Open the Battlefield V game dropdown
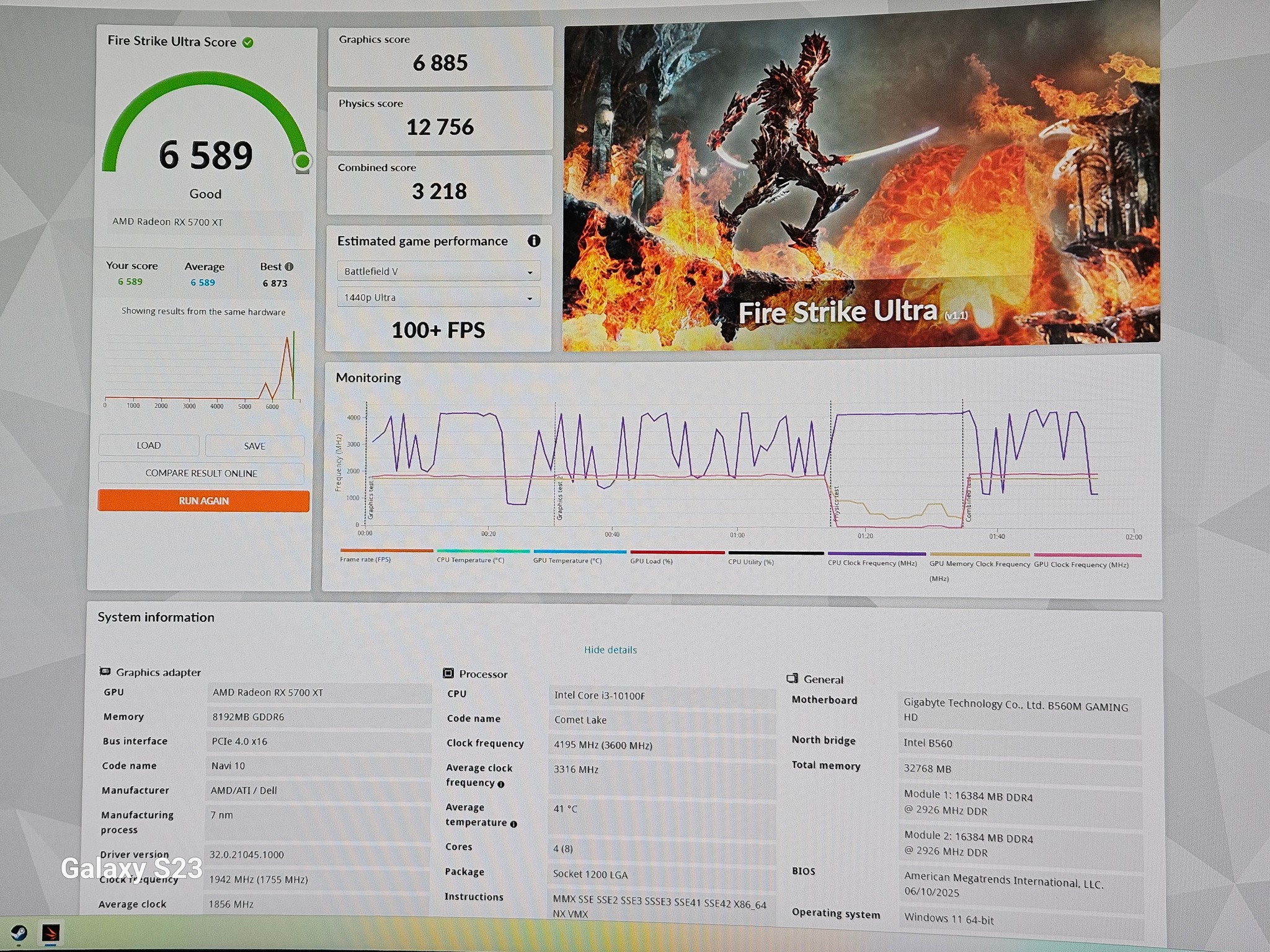This screenshot has width=1270, height=952. [438, 271]
